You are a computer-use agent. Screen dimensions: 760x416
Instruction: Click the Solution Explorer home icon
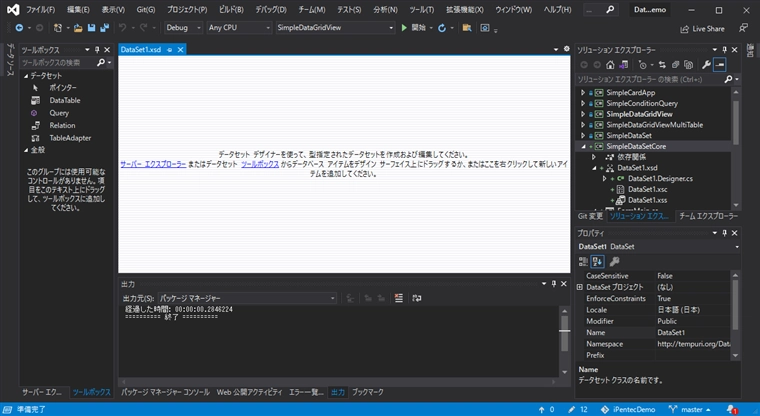click(x=610, y=64)
